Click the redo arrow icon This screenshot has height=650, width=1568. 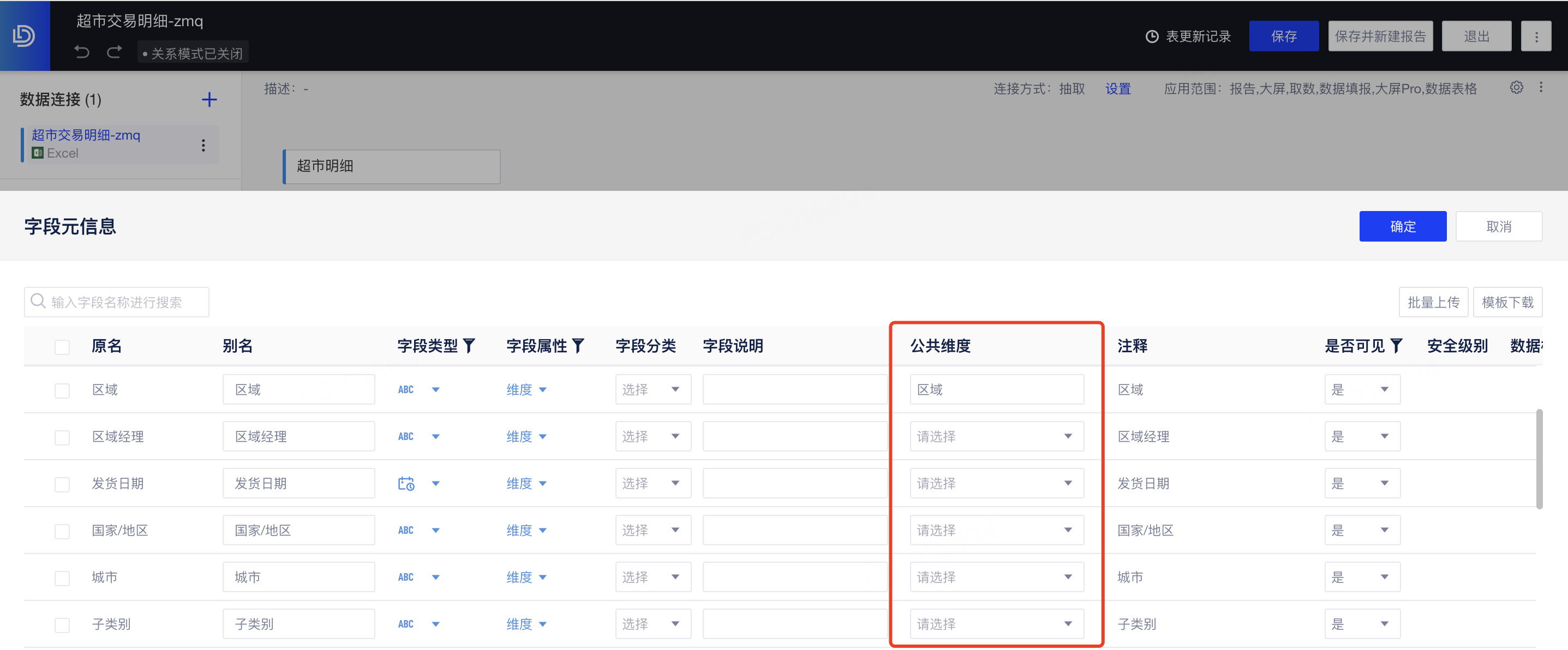(x=115, y=52)
